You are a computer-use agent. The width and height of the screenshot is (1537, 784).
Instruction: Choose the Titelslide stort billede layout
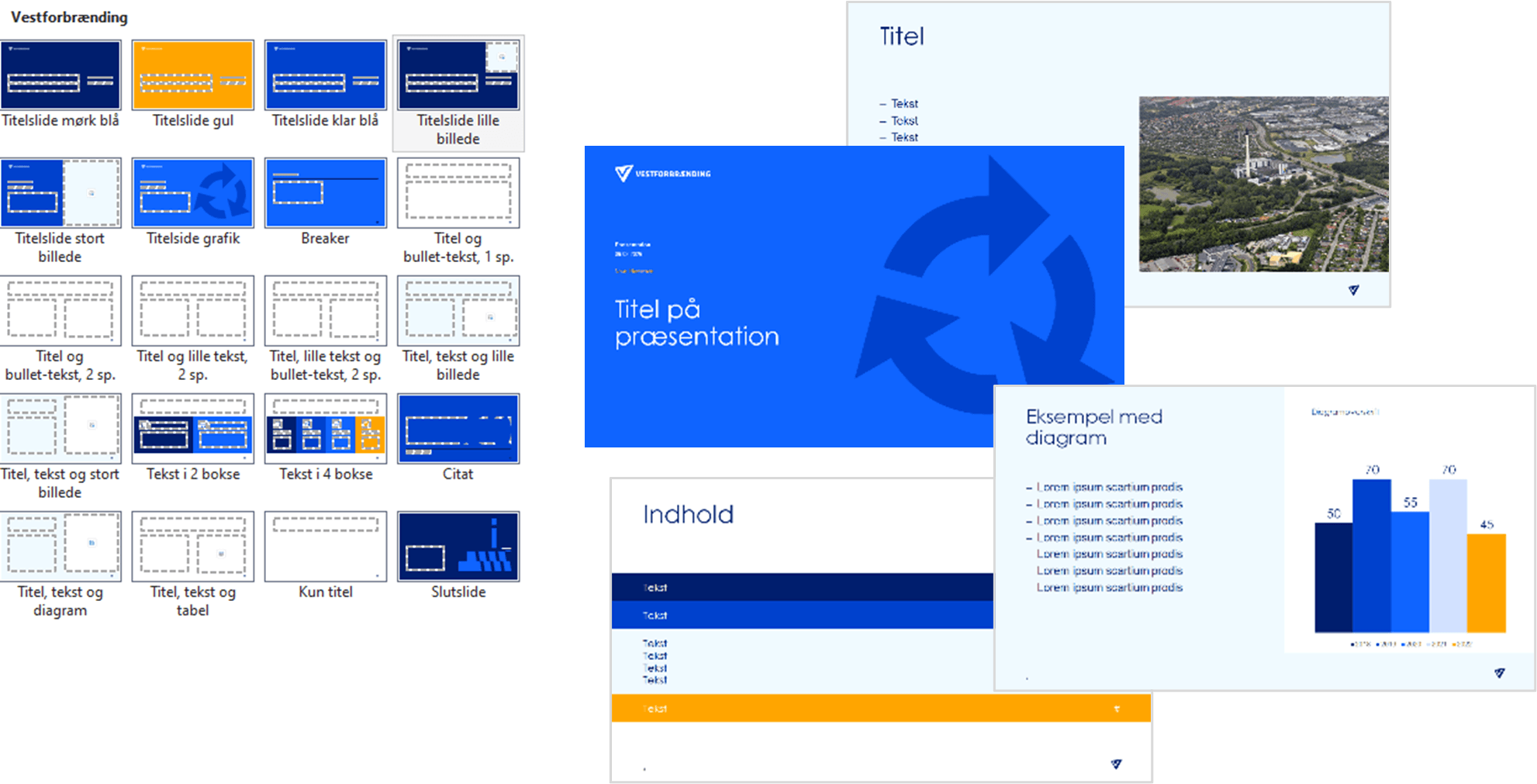60,193
